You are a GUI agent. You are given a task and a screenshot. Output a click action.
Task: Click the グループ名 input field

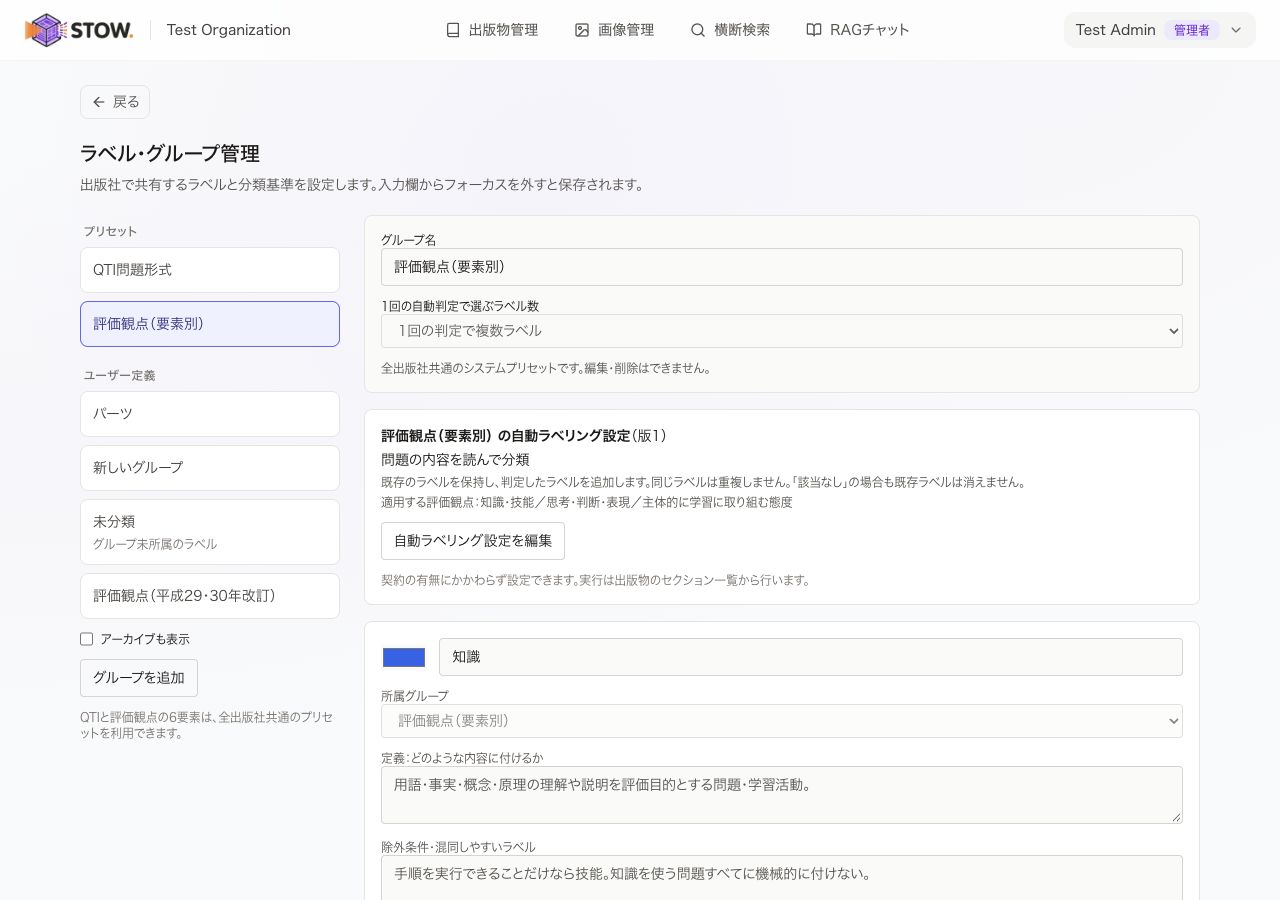[x=782, y=267]
